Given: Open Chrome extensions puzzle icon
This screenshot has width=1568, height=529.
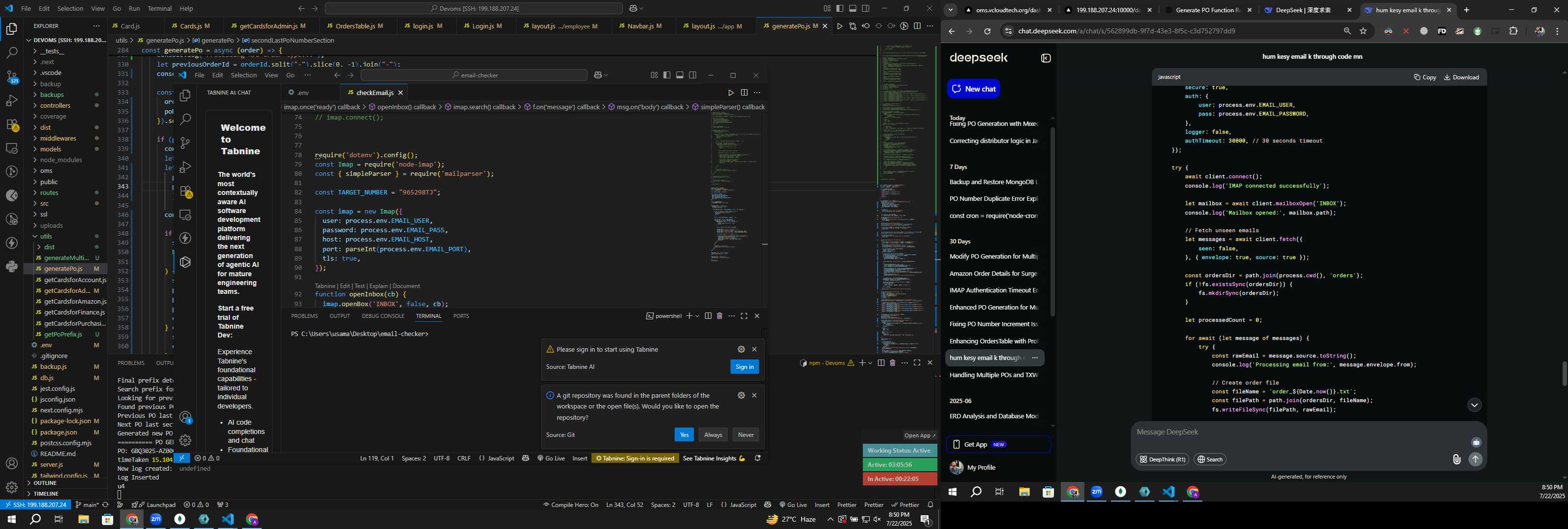Looking at the screenshot, I should click(x=1513, y=31).
